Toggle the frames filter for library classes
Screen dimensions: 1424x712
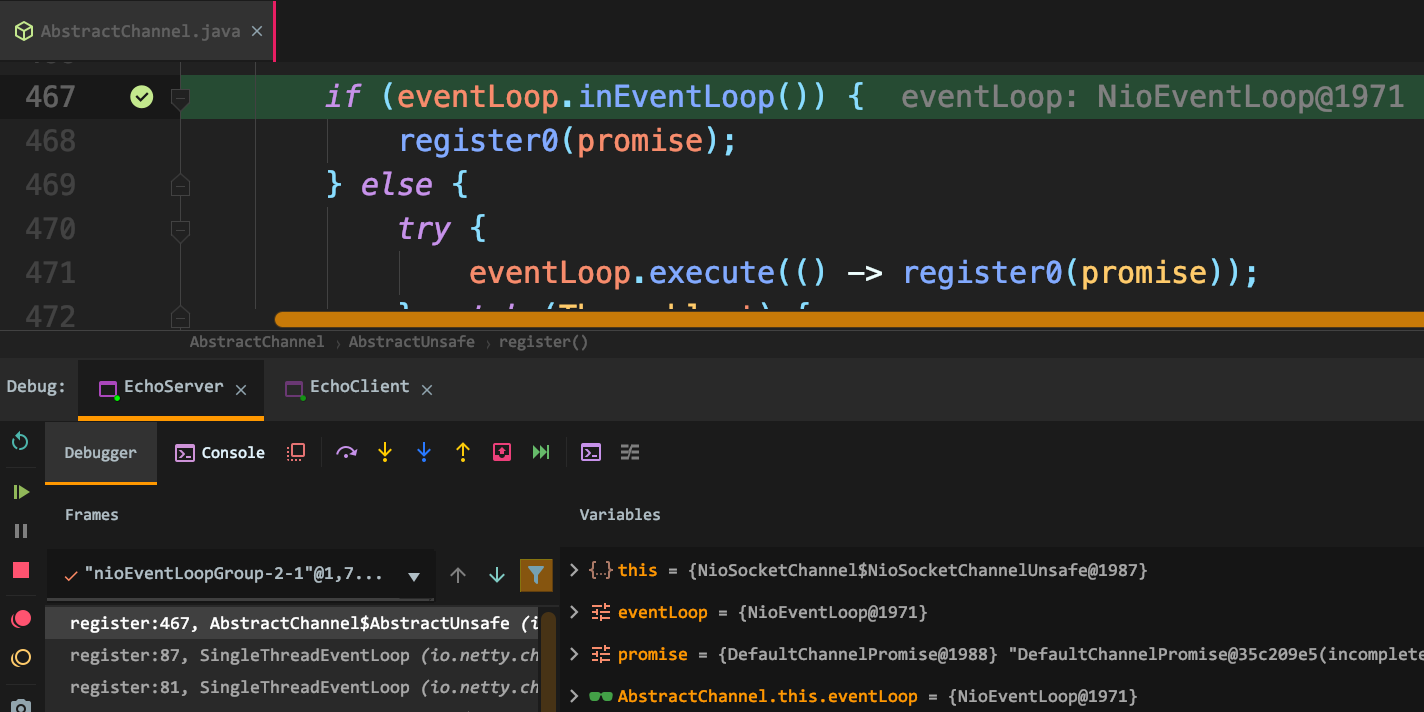point(536,574)
